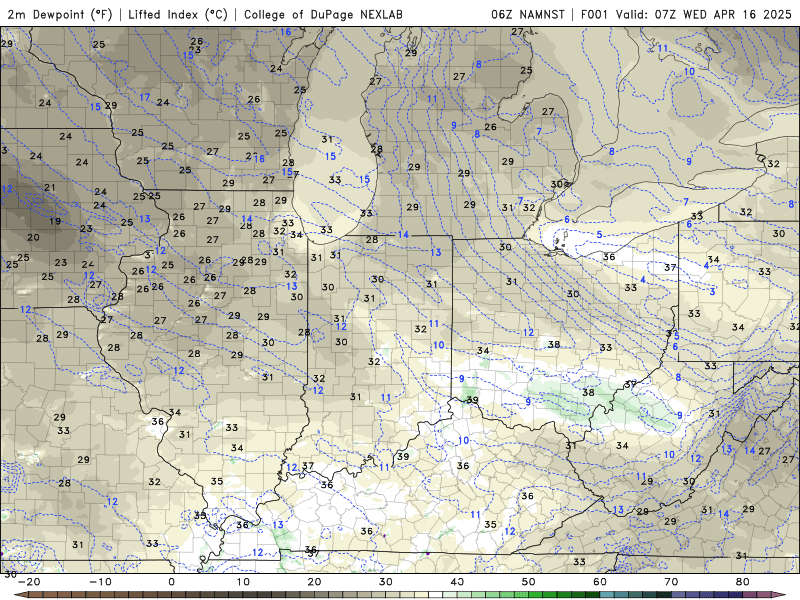Click the blue '17' lifted index contour label
800x600 pixels.
point(145,97)
